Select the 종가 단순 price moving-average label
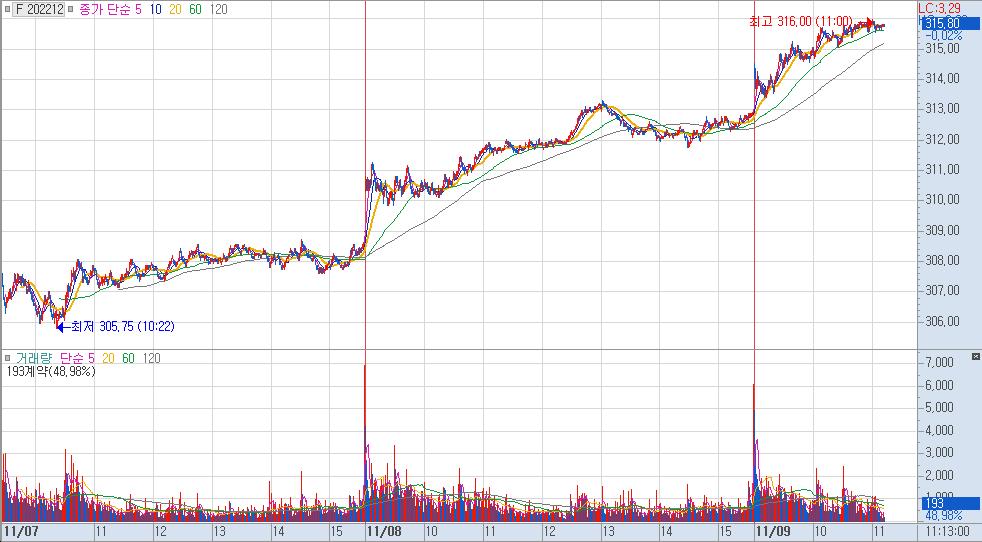The height and width of the screenshot is (542, 982). (x=105, y=9)
